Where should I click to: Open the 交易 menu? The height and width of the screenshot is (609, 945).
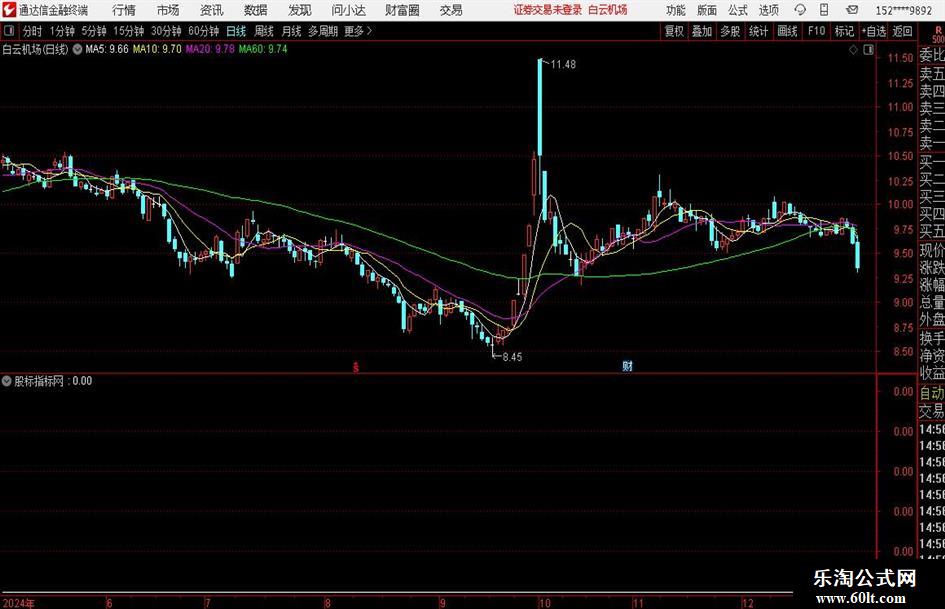coord(451,10)
